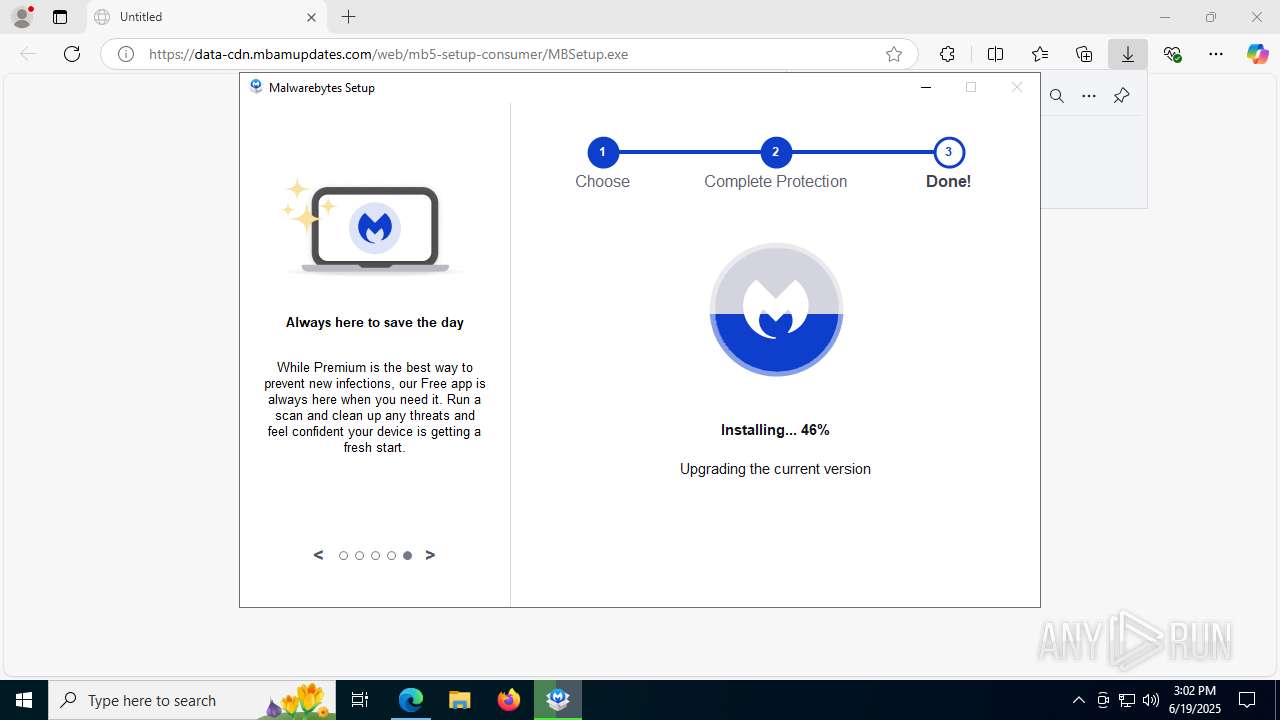Open the notification center
This screenshot has width=1280, height=720.
[x=1247, y=700]
